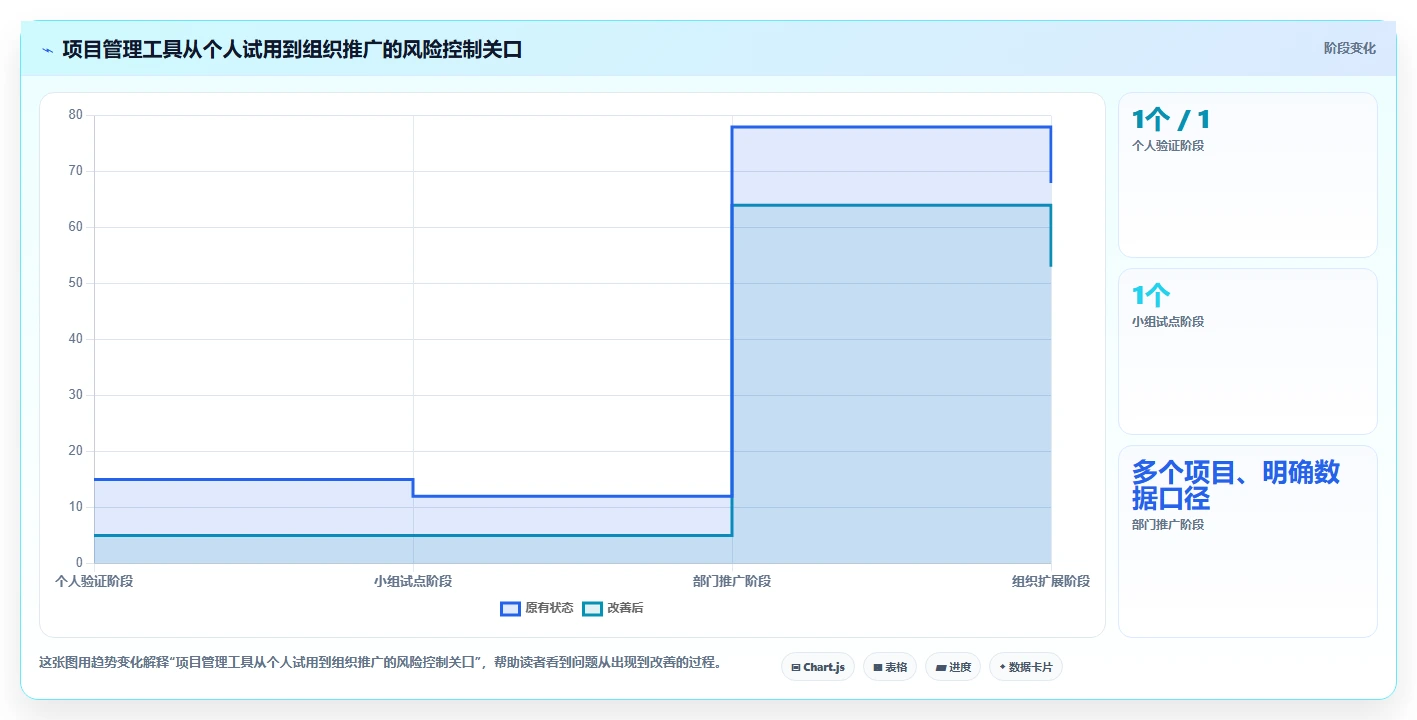Open the 小组试点阶段 data card
The image size is (1417, 720).
coord(1247,351)
